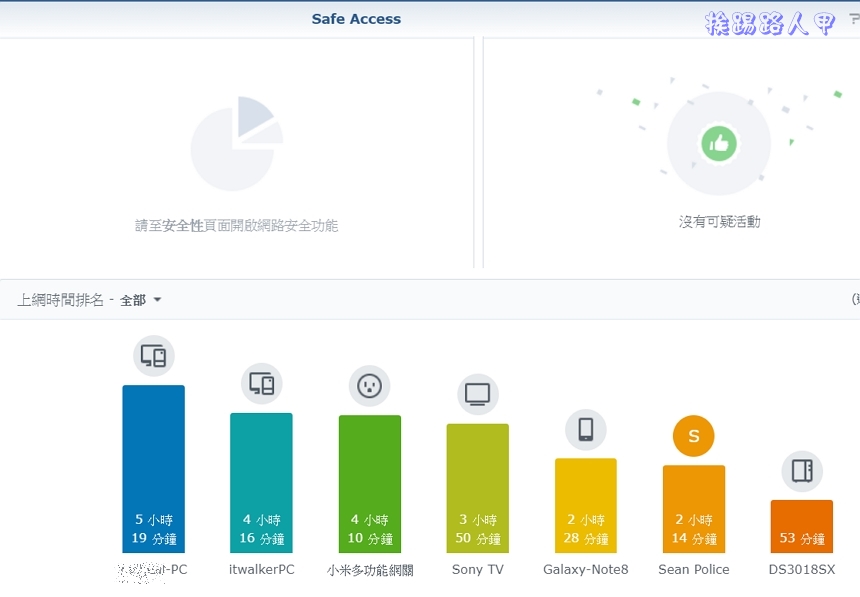Click the blue 5 小時 19 分鐘 bar
This screenshot has width=860, height=597.
point(154,469)
